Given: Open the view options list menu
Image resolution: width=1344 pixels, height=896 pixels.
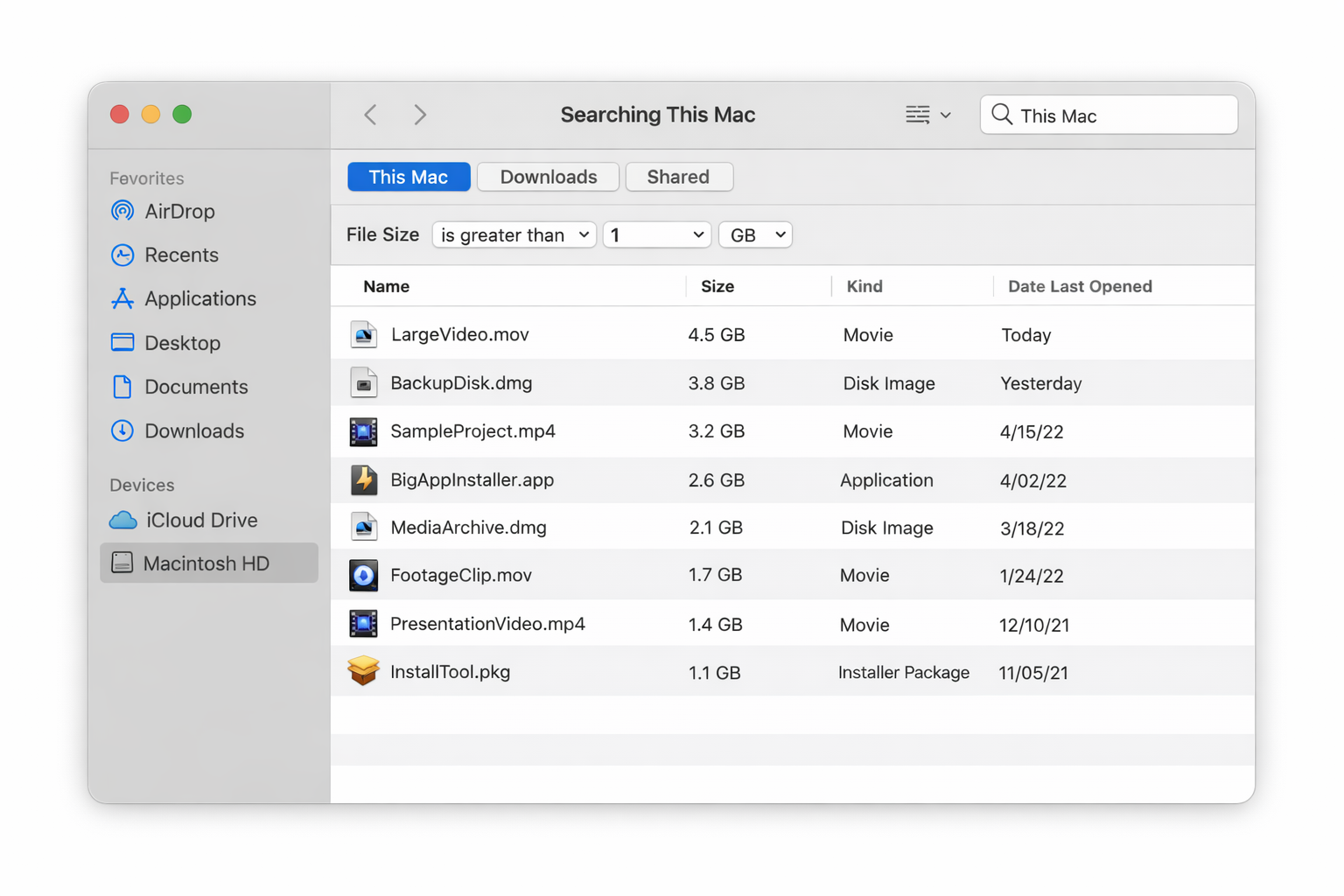Looking at the screenshot, I should (928, 115).
